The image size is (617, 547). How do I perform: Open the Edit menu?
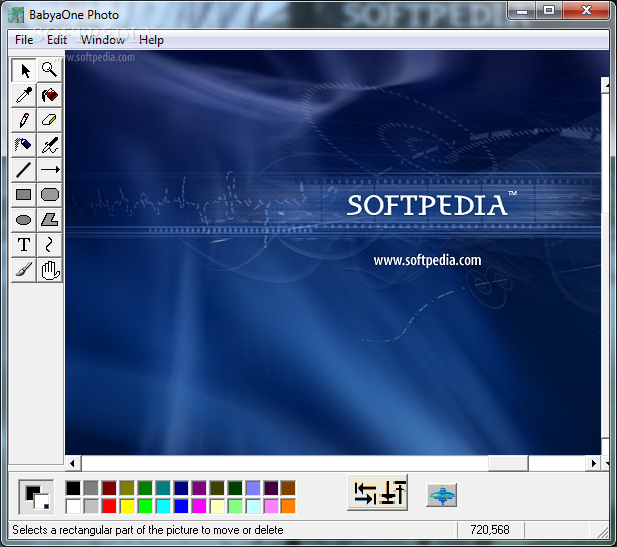click(57, 40)
